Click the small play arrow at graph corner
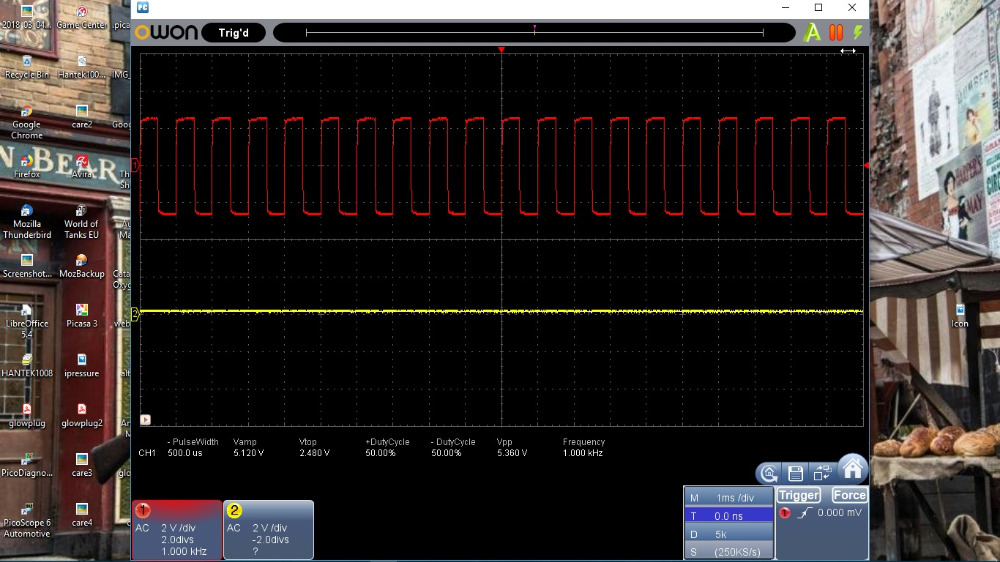 [x=146, y=420]
